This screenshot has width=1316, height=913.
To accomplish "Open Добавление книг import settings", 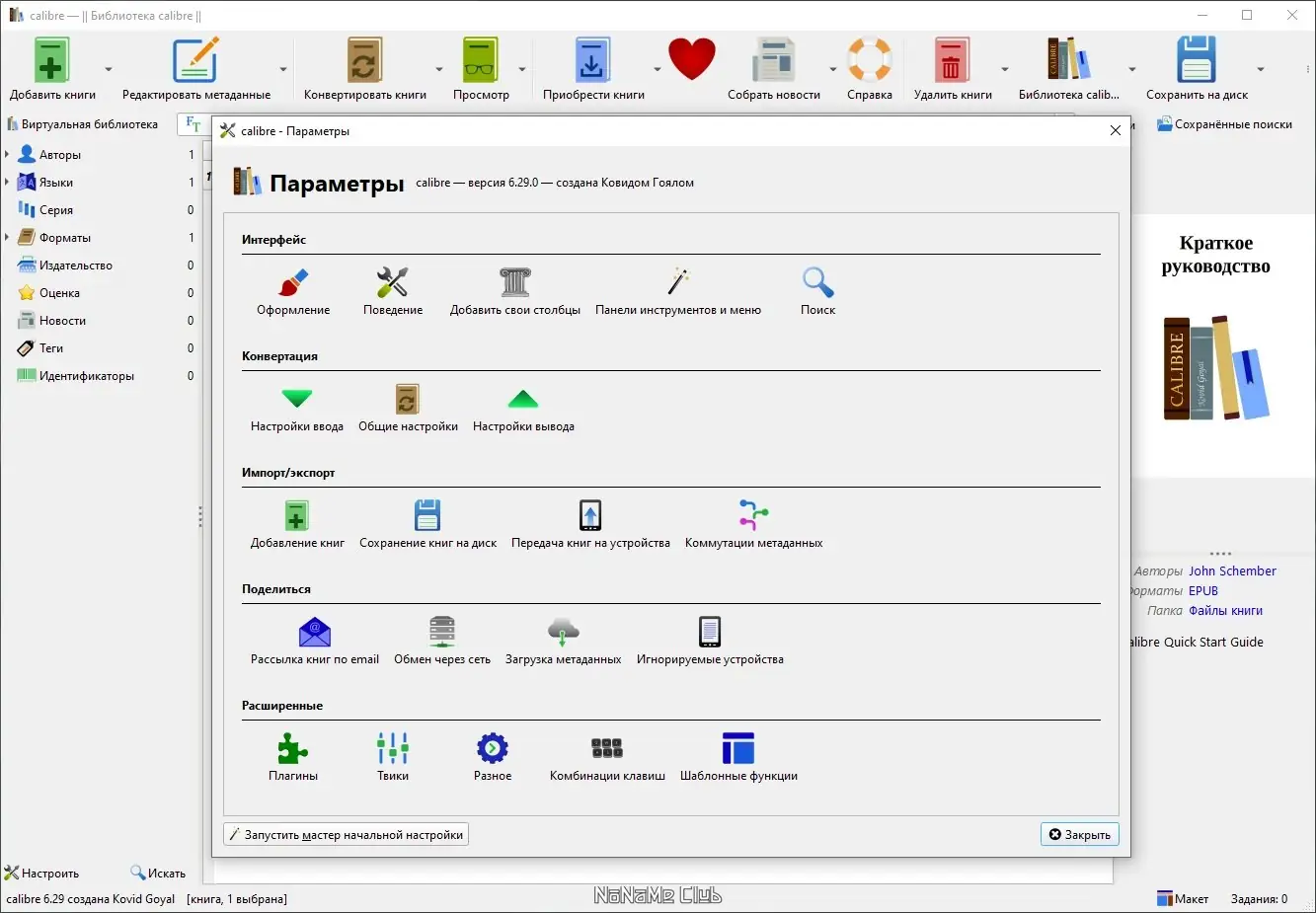I will pos(297,525).
